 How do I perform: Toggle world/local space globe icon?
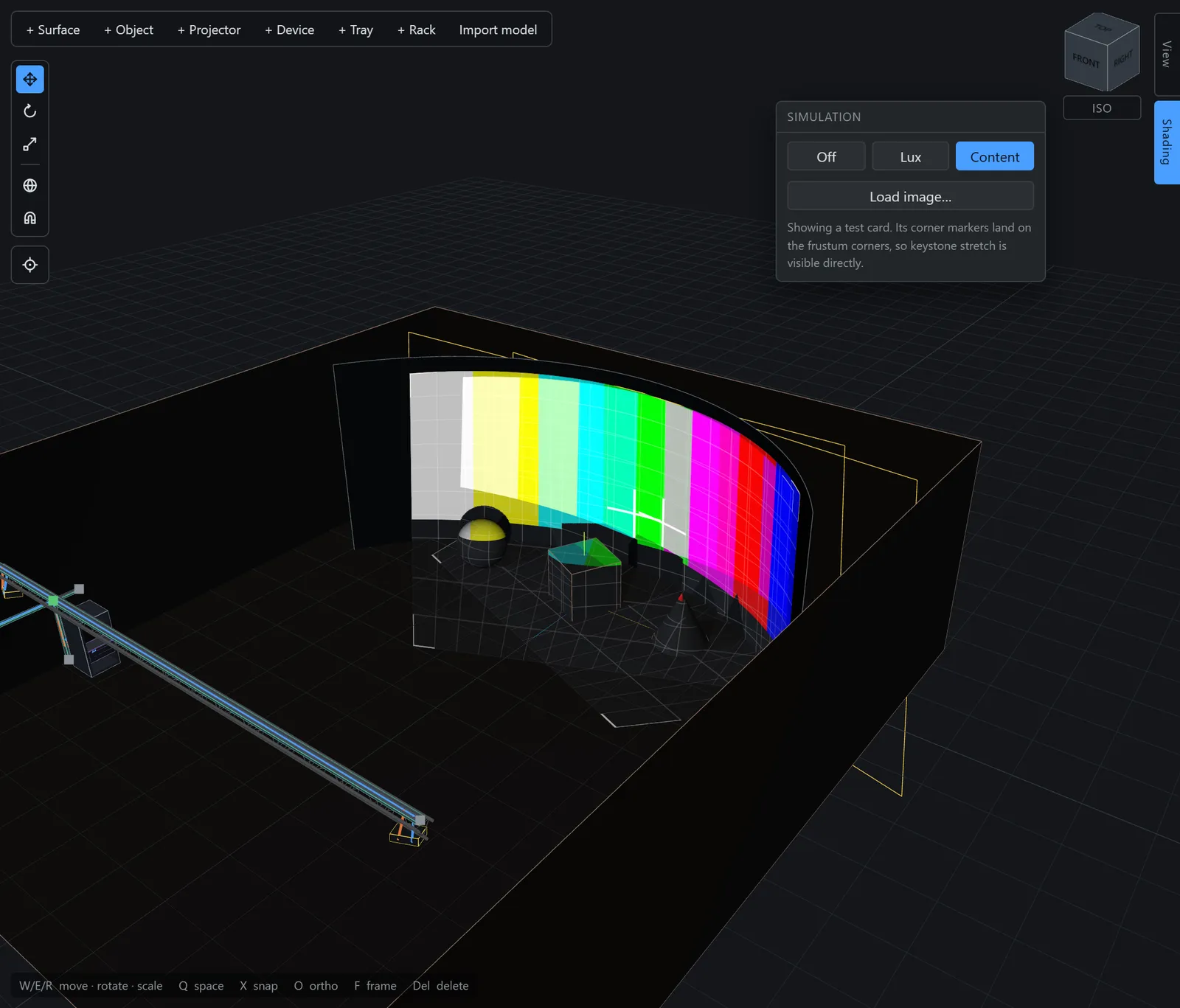tap(30, 186)
